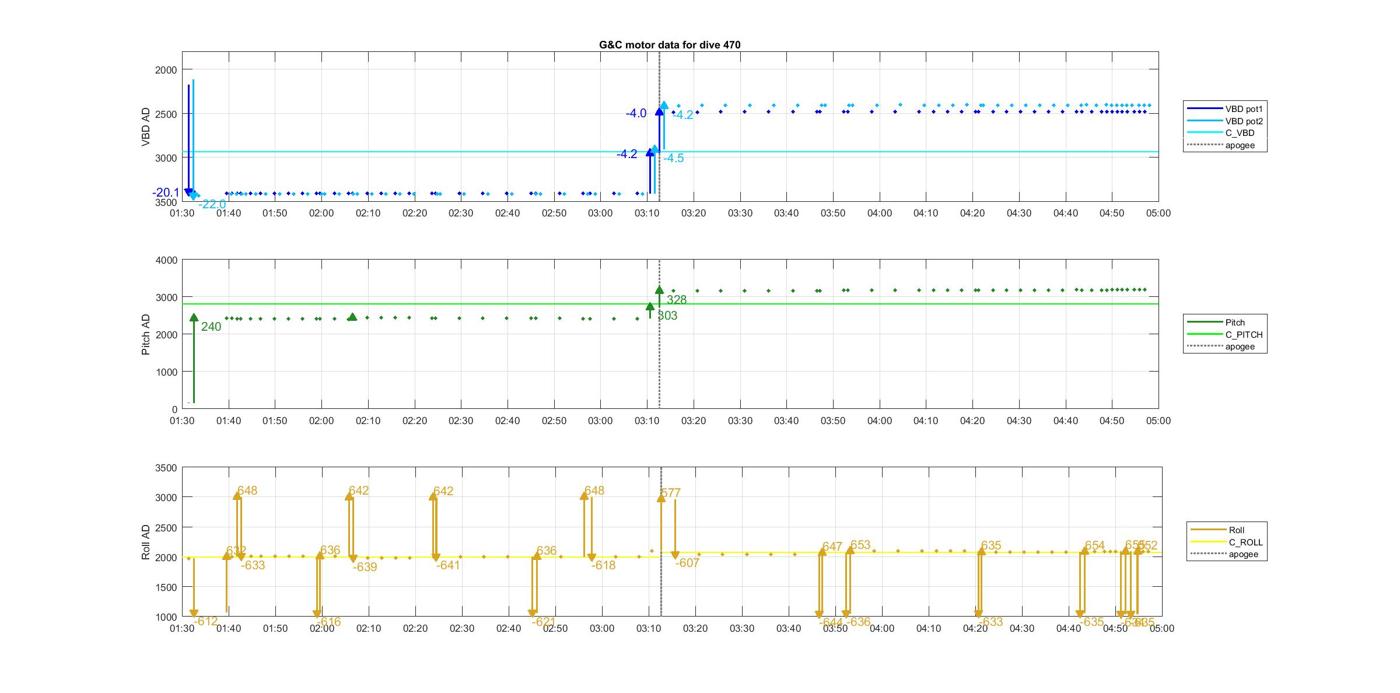This screenshot has height=693, width=1400.
Task: Click the '1500' tick on the Roll axis
Action: point(164,587)
